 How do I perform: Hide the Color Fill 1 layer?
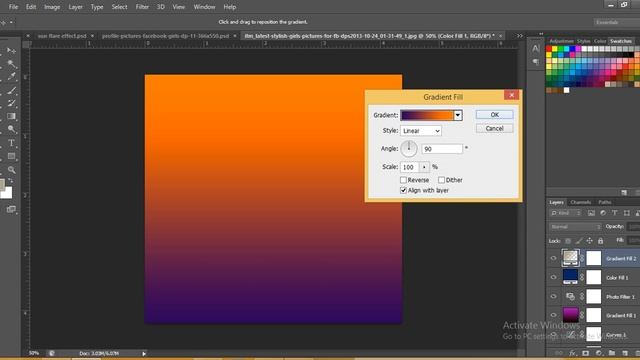point(553,278)
